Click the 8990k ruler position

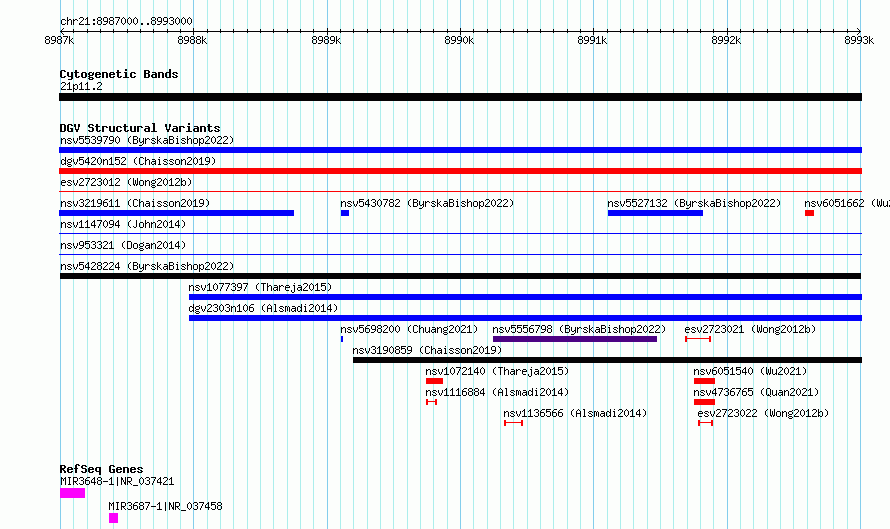pos(459,40)
